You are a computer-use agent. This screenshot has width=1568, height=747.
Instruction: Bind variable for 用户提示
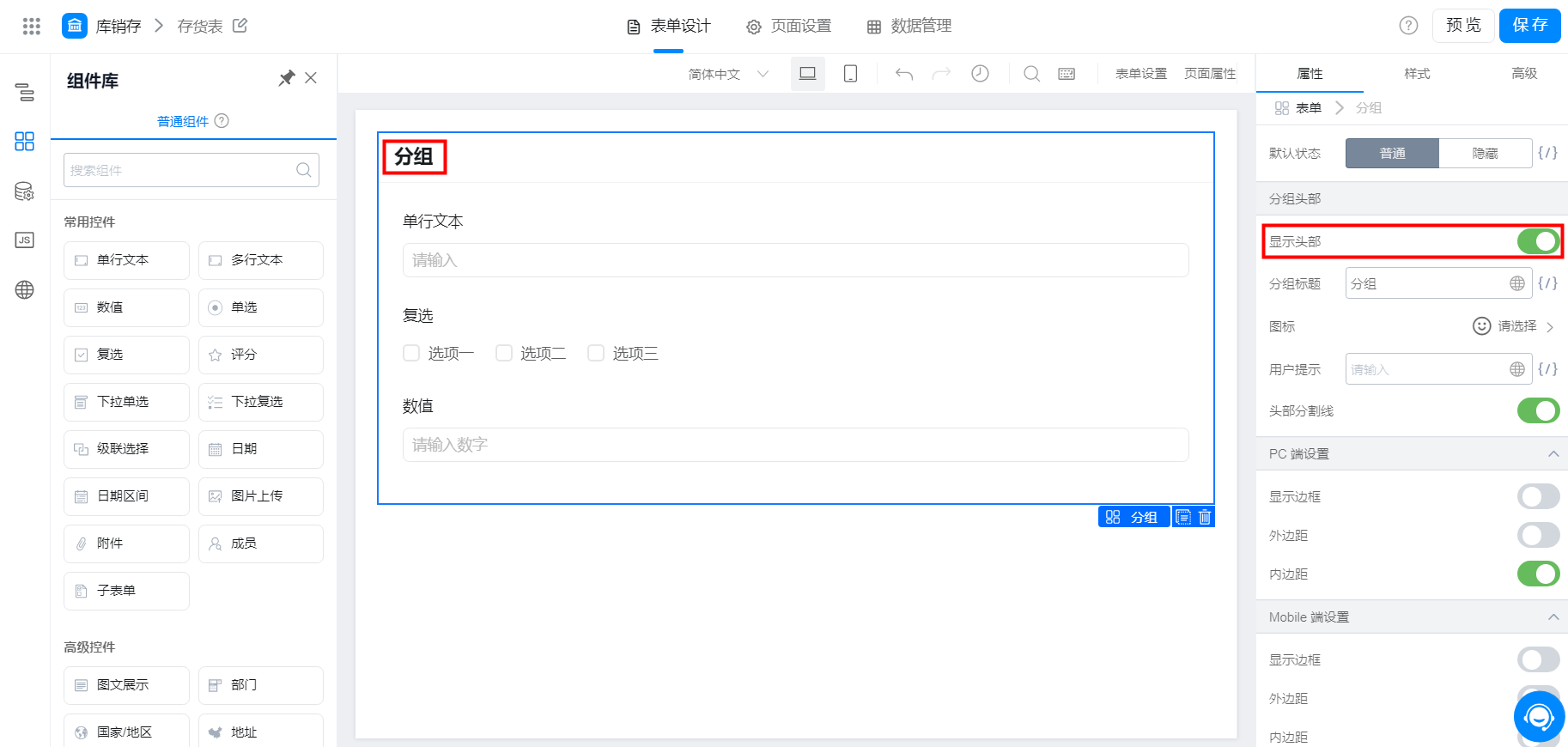click(1547, 369)
